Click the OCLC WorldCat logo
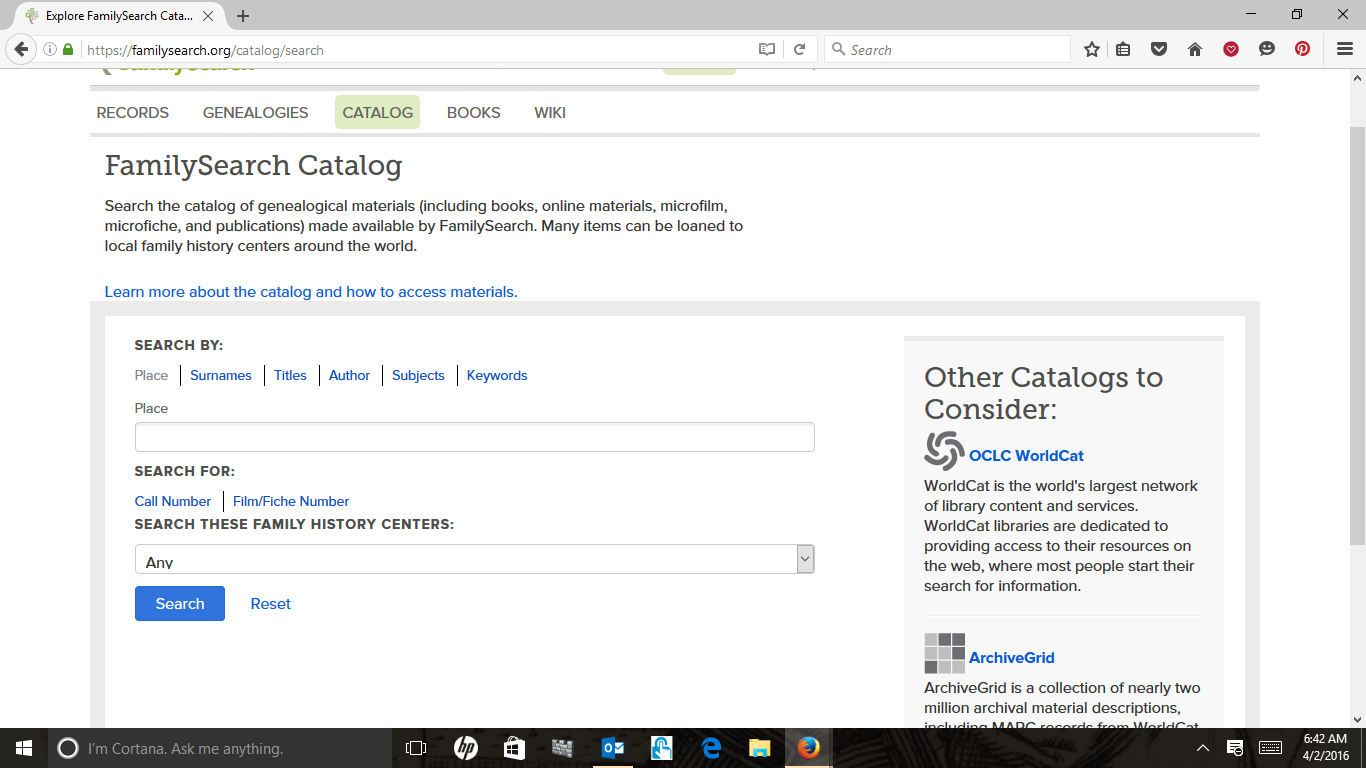Screen dimensions: 1366x768 (944, 451)
